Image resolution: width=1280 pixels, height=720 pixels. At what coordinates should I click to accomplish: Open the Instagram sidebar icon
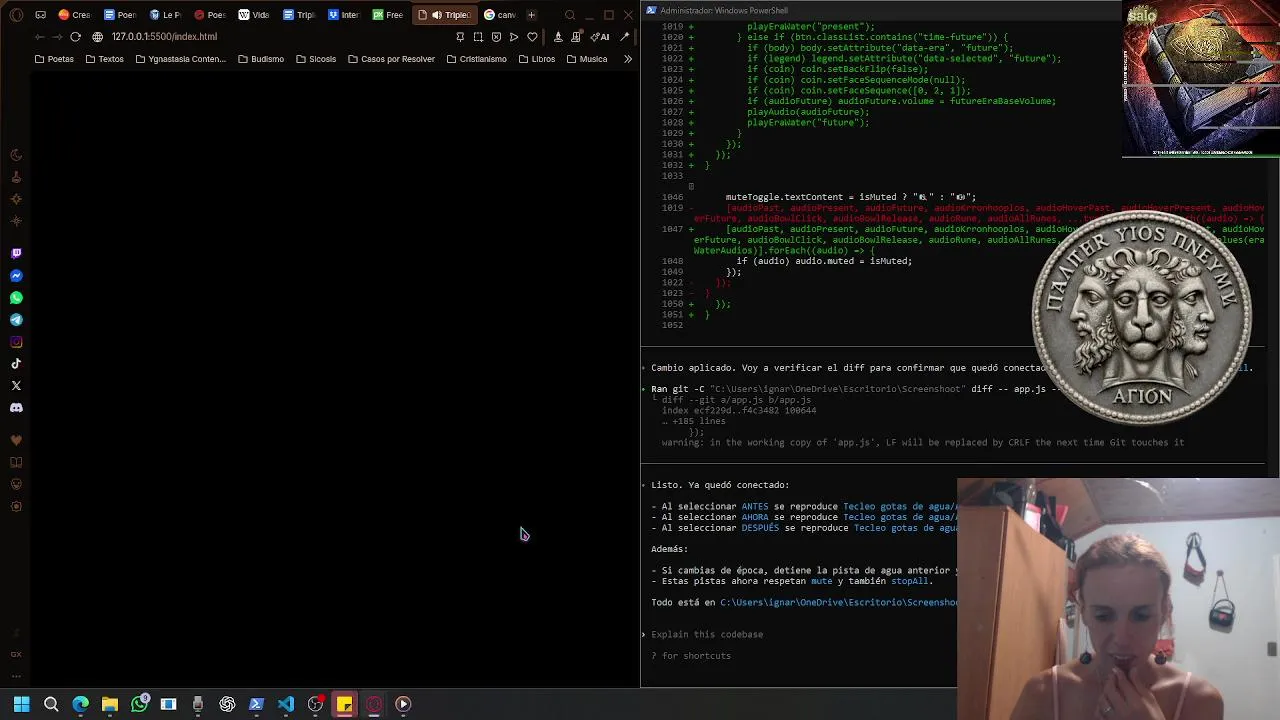pos(16,342)
